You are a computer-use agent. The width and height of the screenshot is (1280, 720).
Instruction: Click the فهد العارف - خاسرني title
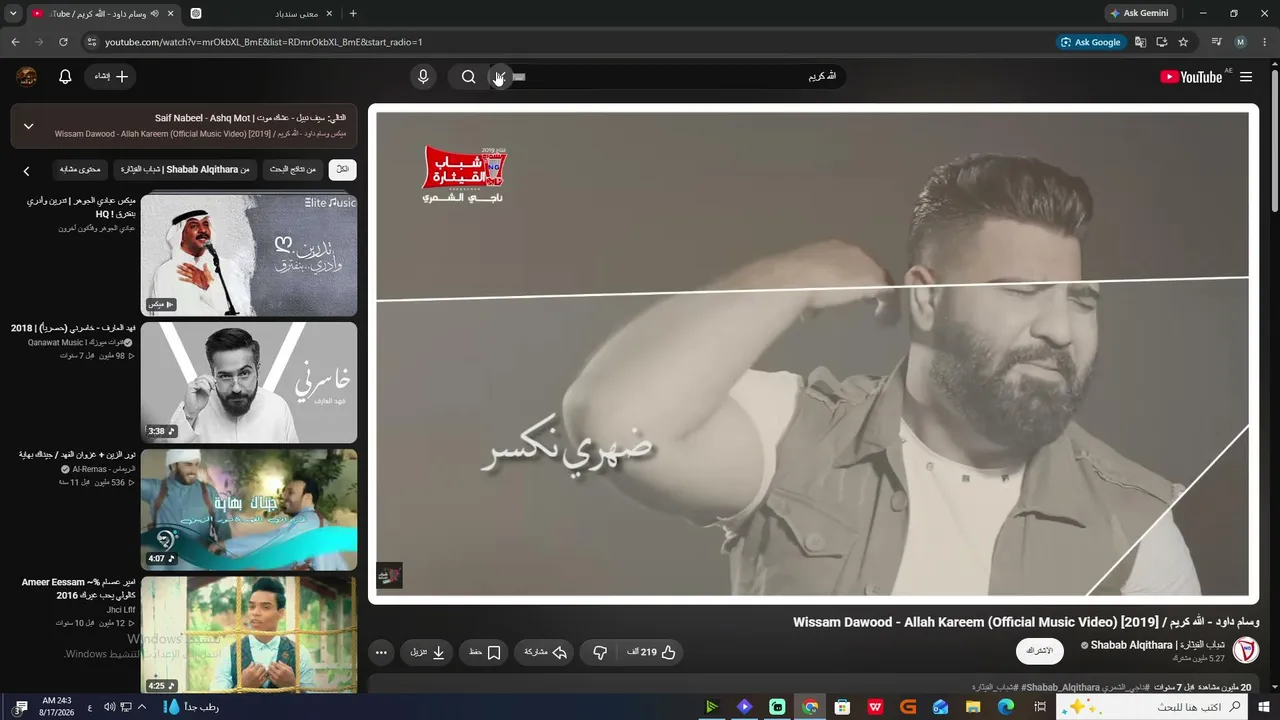(x=71, y=328)
